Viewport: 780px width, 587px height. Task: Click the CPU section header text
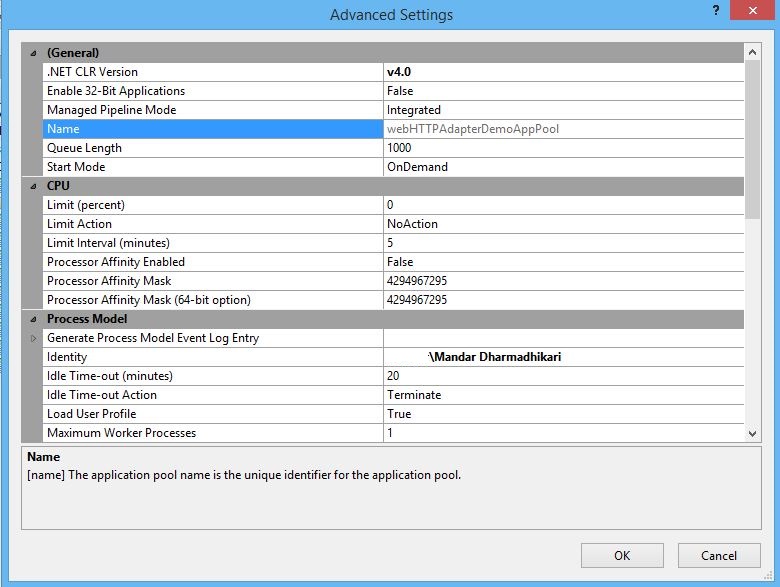[x=58, y=186]
